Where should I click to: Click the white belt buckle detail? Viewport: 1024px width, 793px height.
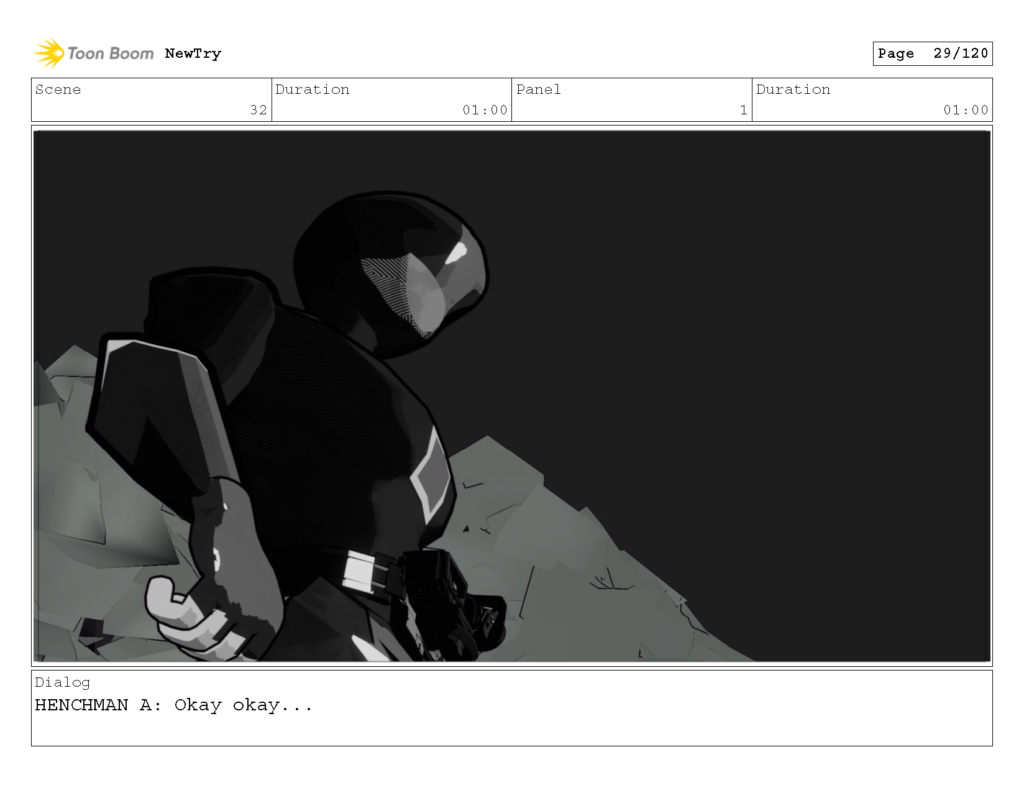coord(358,570)
